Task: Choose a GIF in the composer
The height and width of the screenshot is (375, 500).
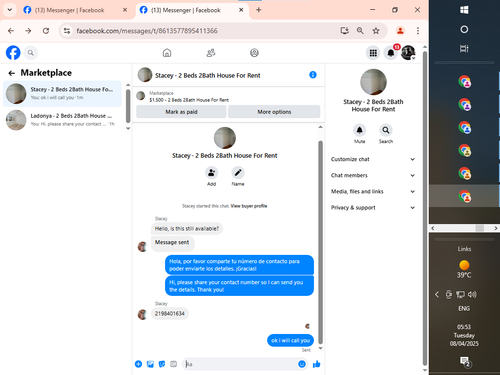Action: click(173, 364)
